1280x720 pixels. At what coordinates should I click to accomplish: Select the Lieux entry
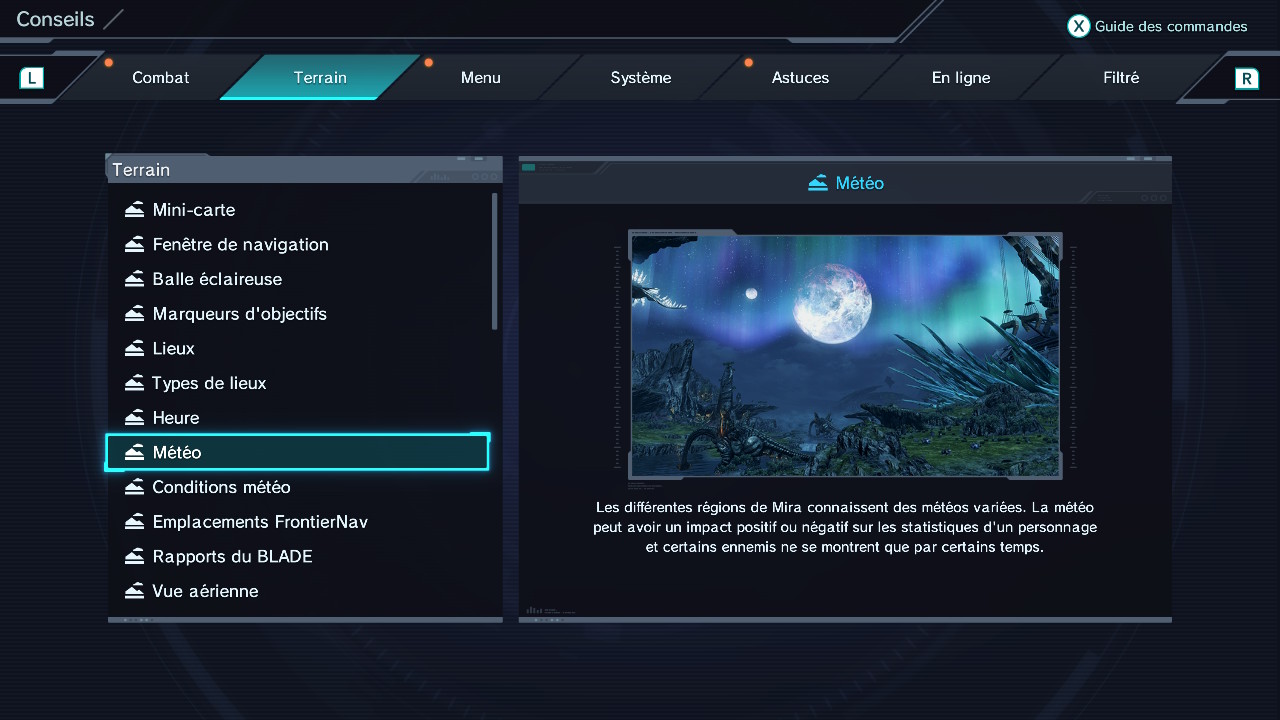(298, 348)
